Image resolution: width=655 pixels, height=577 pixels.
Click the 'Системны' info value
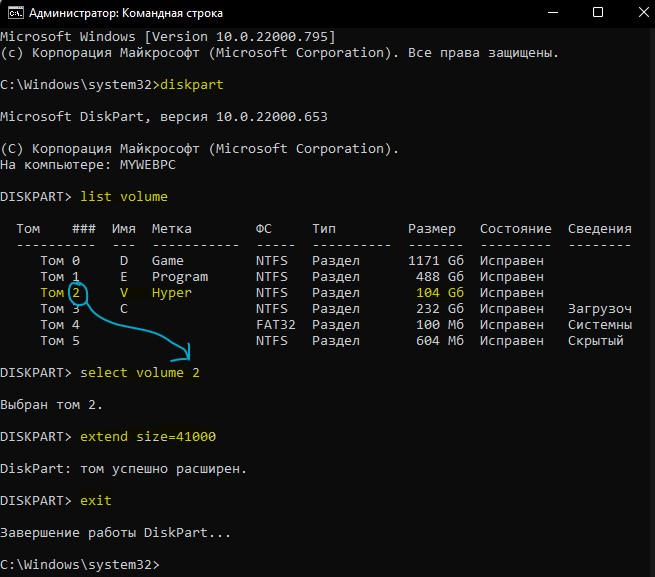pos(599,325)
